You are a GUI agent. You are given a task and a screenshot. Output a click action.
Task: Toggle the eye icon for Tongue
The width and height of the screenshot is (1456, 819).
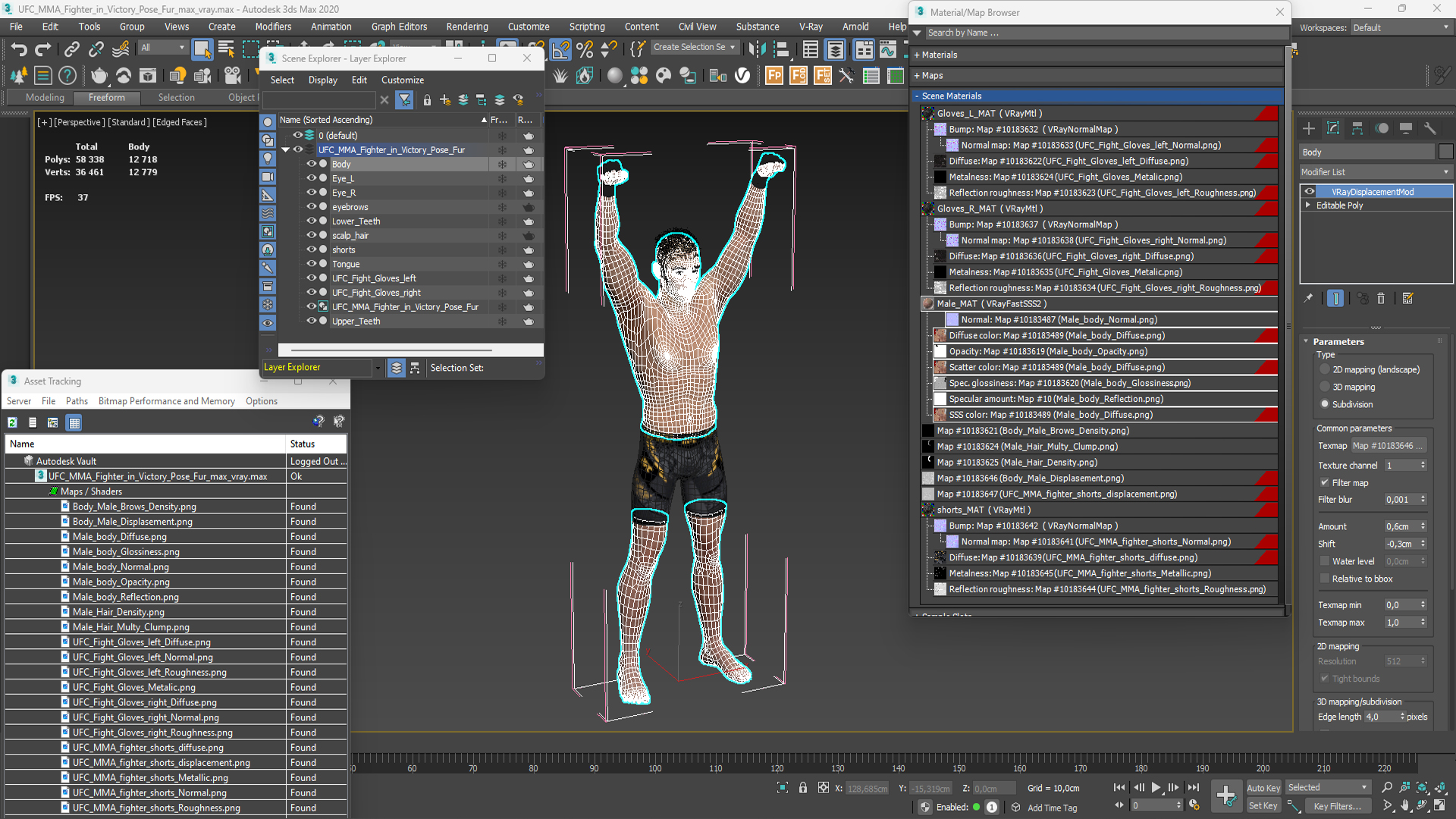point(311,264)
